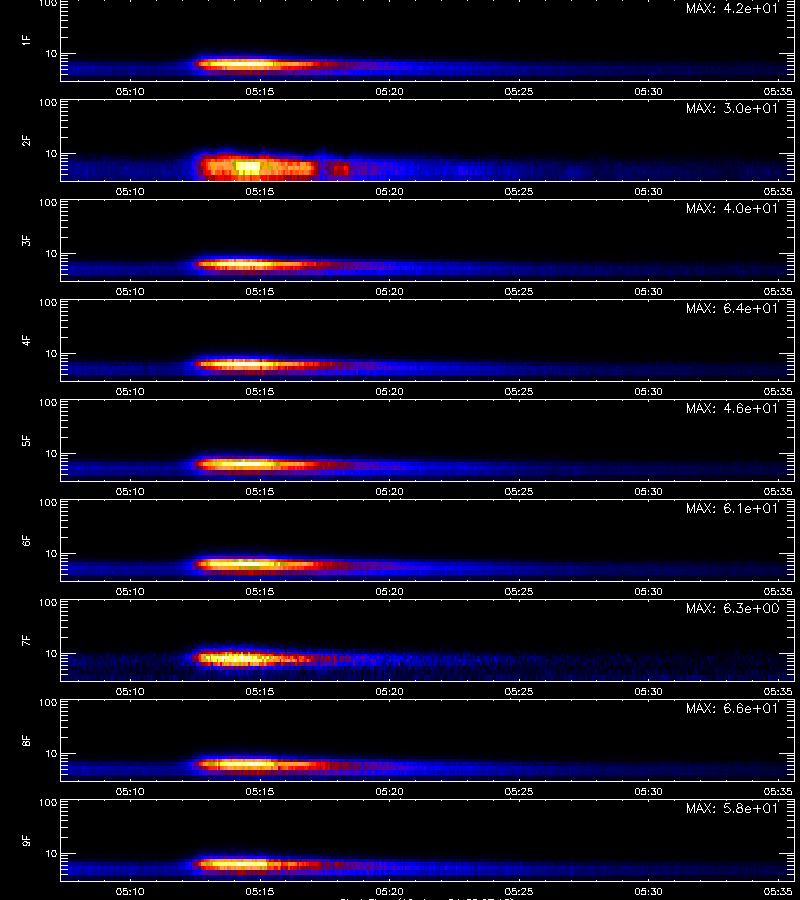Select the MAX: 3.0e+01 readout
The image size is (800, 900).
pos(732,108)
